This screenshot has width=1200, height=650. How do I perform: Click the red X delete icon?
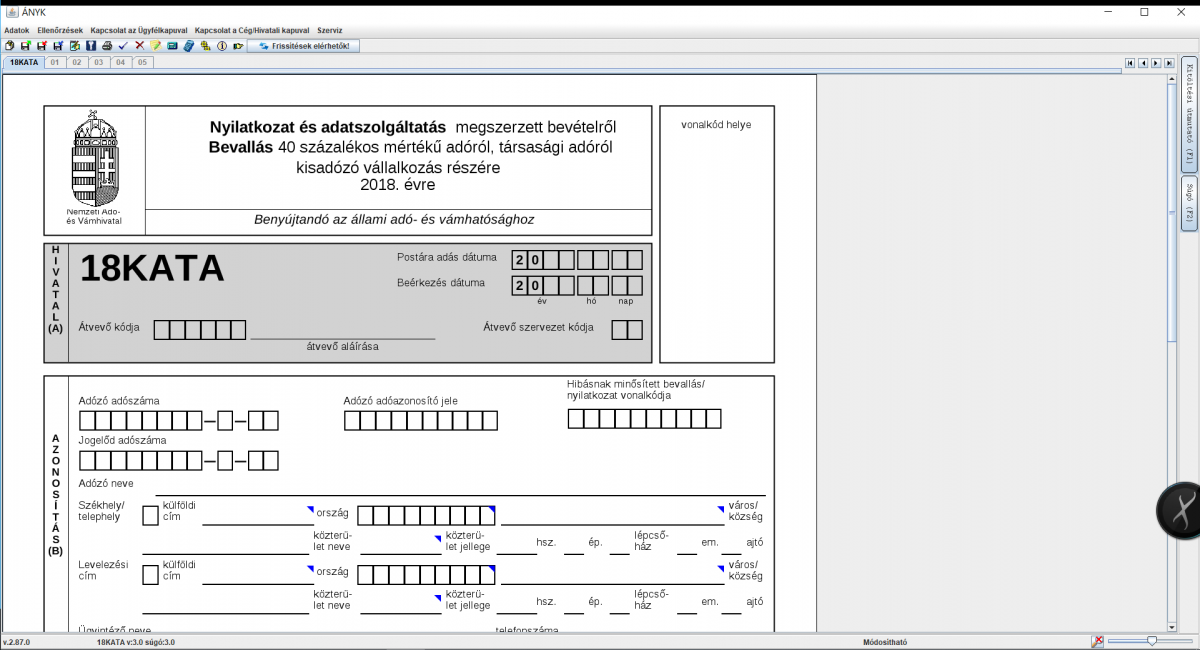click(139, 46)
